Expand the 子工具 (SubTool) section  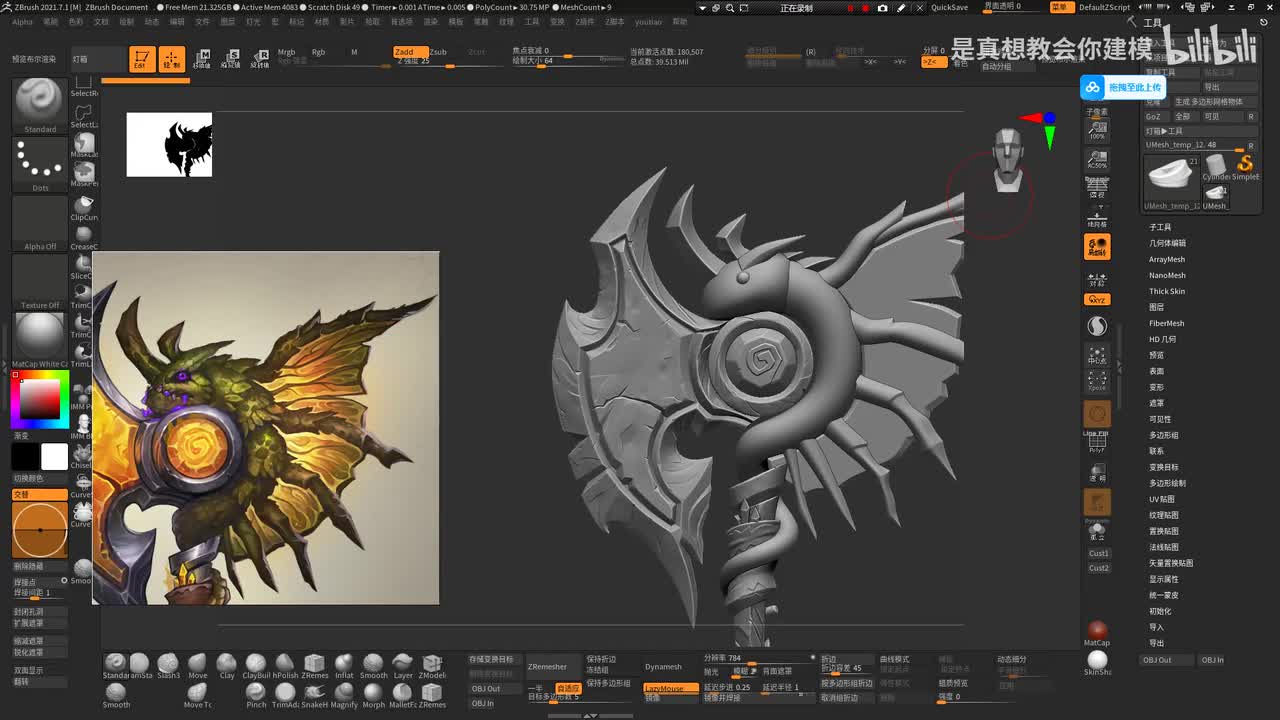coord(1160,227)
